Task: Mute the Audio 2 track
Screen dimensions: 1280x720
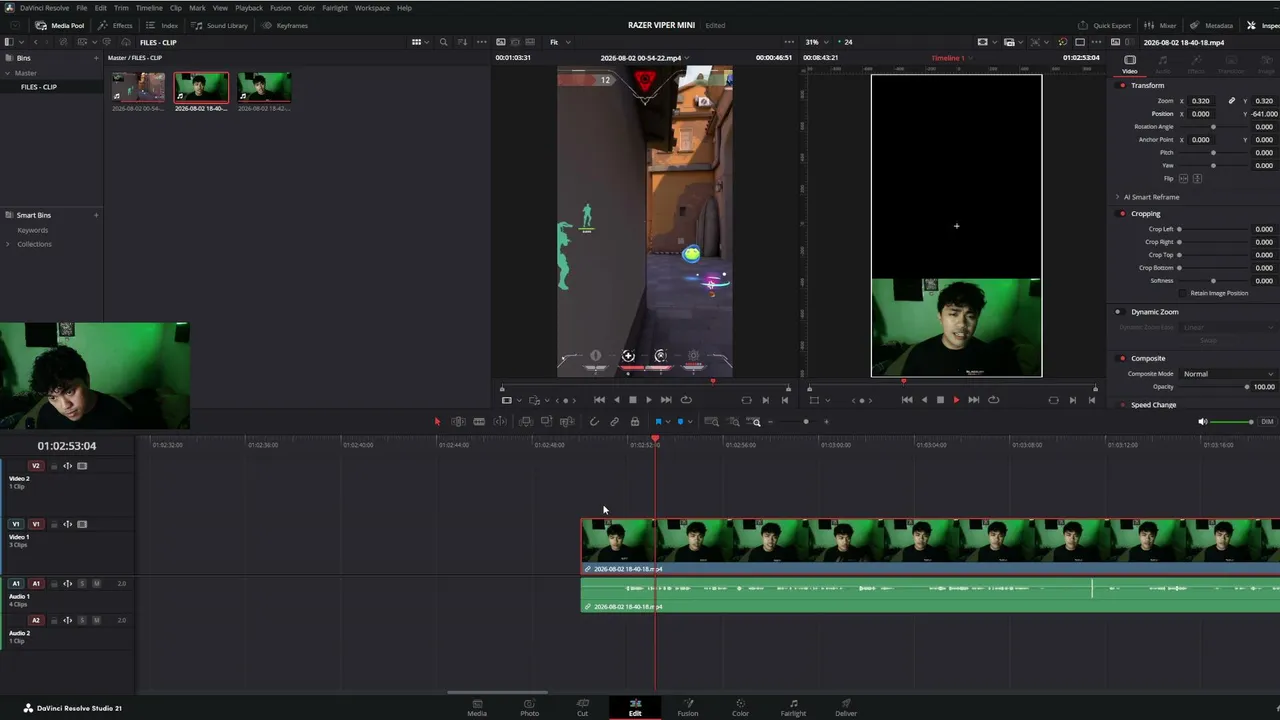Action: [x=96, y=620]
